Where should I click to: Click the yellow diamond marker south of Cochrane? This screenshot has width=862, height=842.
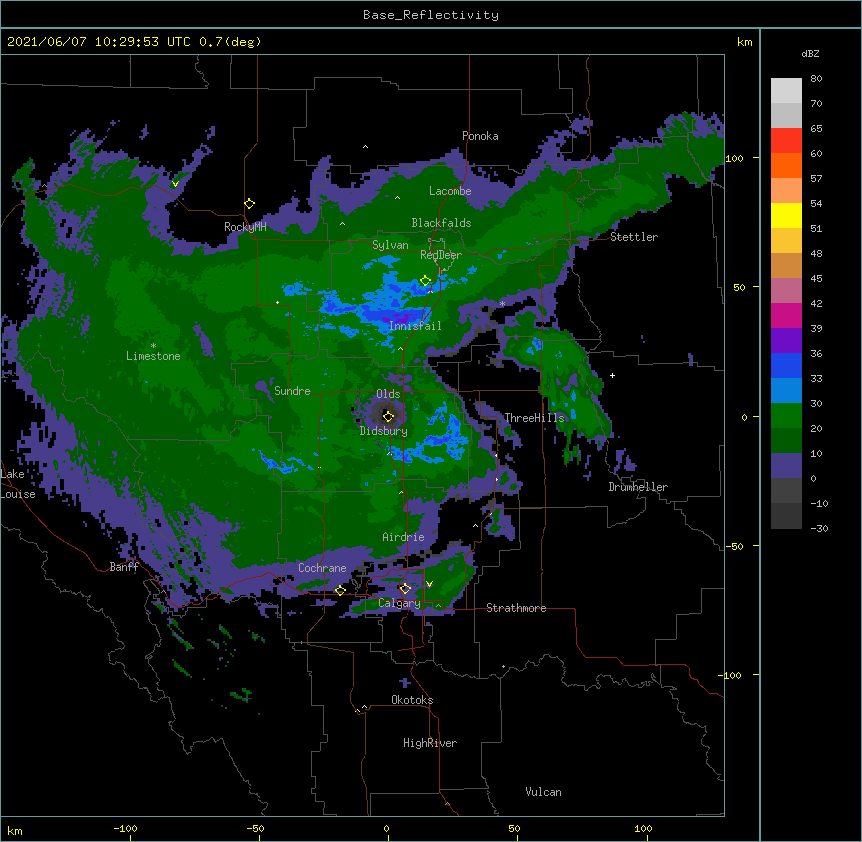pyautogui.click(x=340, y=590)
